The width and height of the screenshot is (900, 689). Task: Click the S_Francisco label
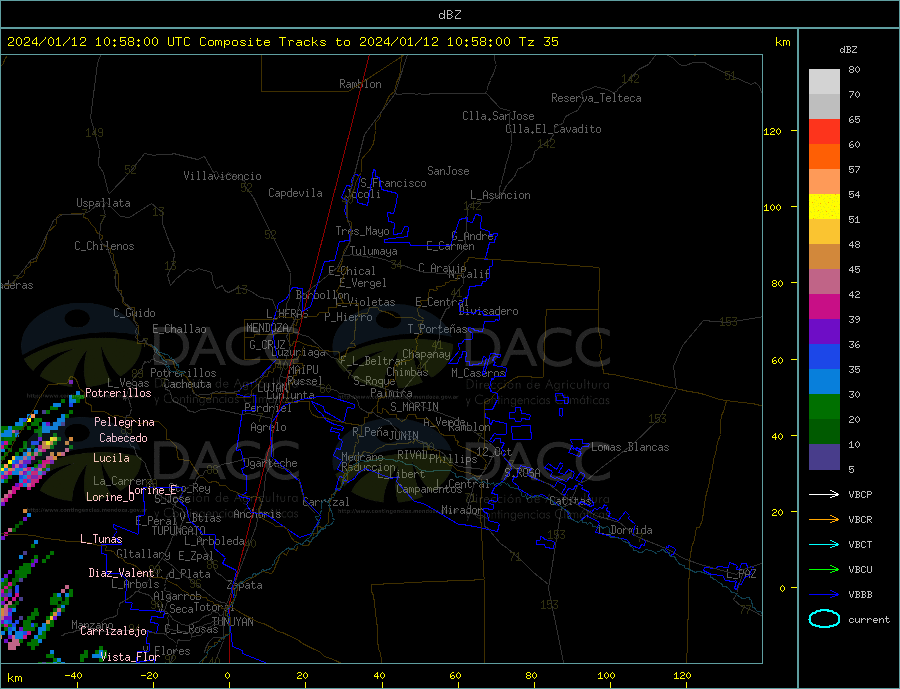click(x=393, y=183)
